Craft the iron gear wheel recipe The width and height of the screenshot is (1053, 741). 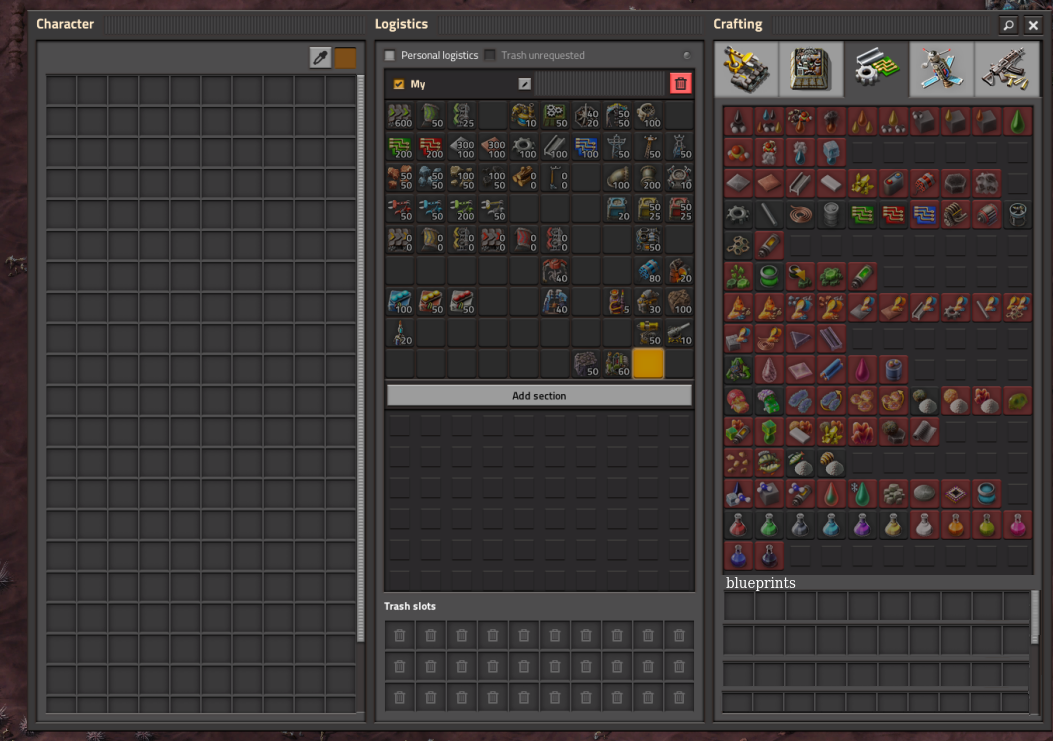click(x=738, y=214)
